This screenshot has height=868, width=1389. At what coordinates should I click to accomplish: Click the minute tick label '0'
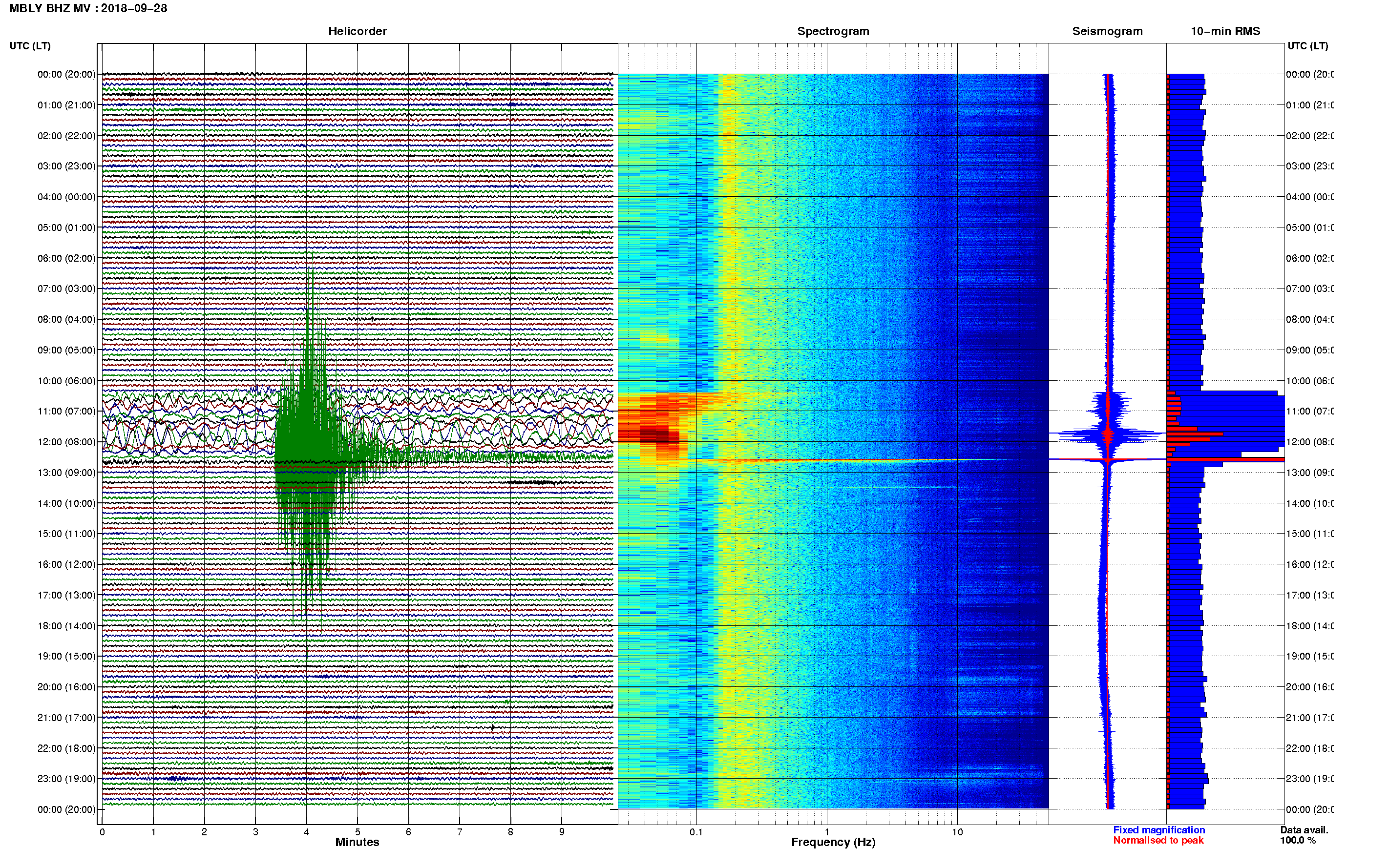pos(102,832)
